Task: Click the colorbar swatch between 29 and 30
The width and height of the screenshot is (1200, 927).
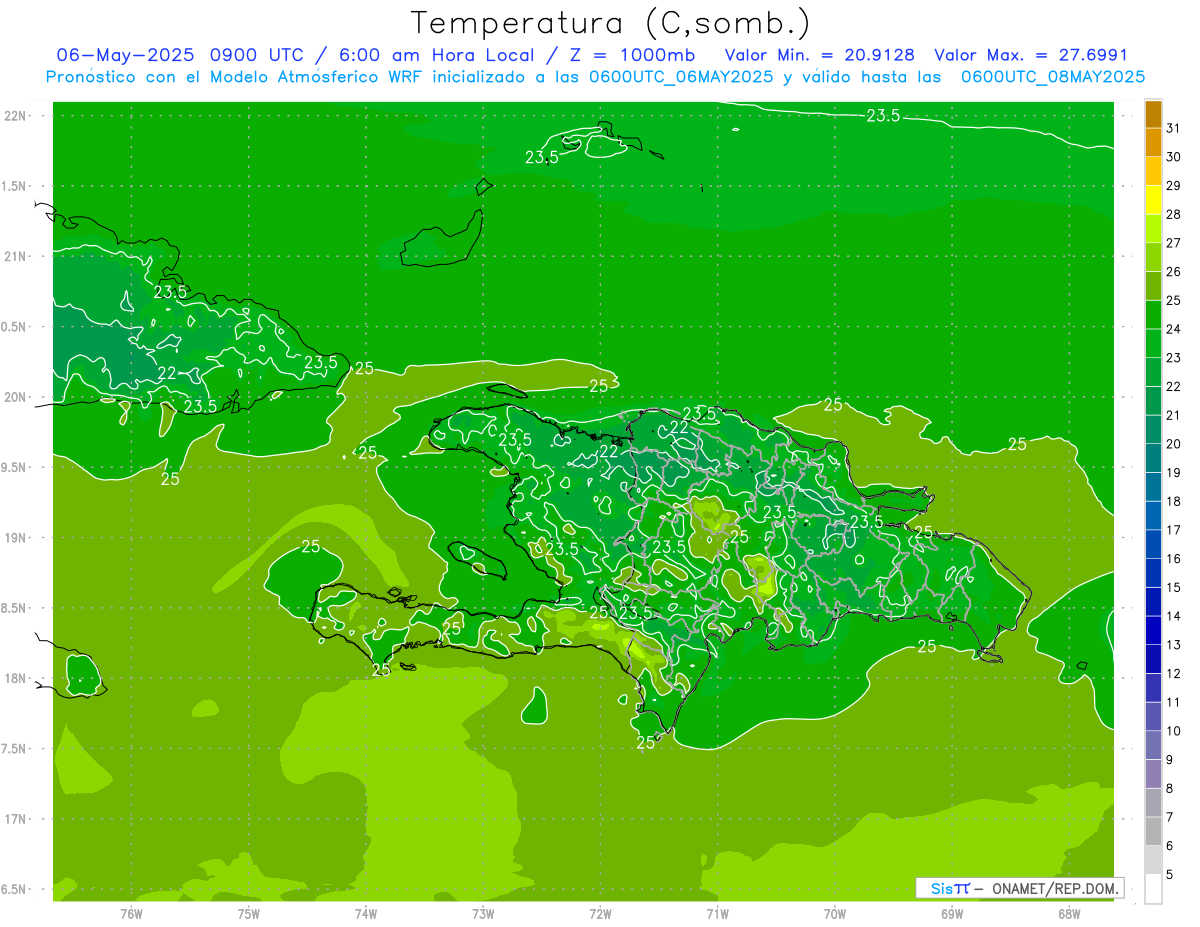Action: coord(1153,171)
